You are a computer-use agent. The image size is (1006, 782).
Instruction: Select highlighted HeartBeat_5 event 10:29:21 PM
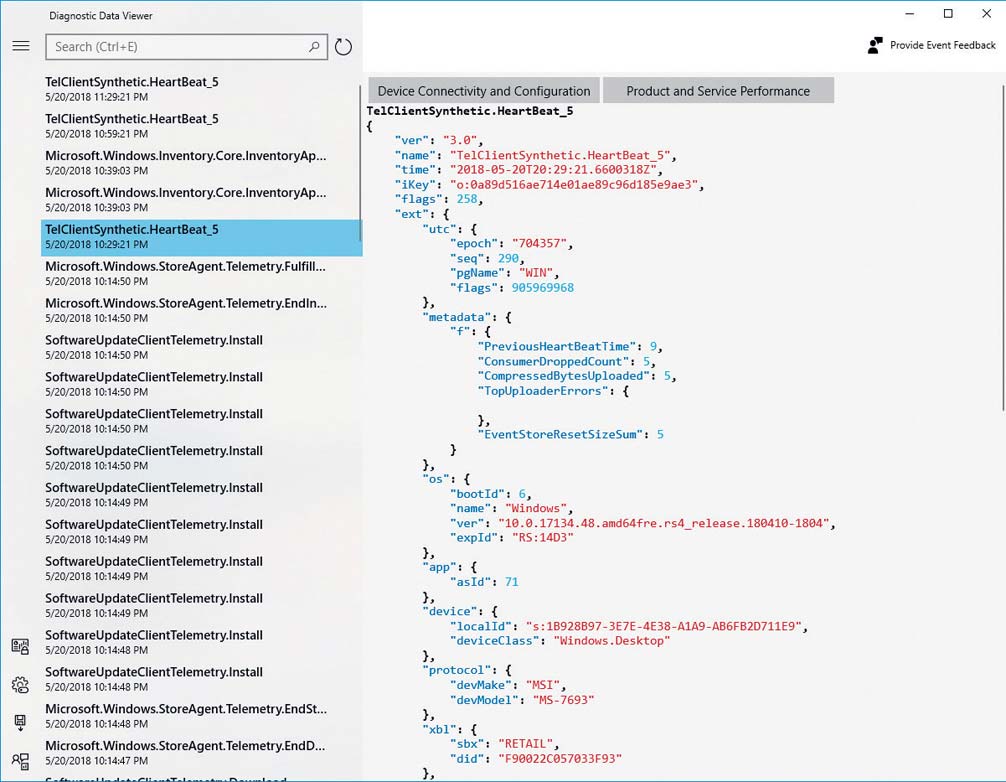tap(201, 237)
